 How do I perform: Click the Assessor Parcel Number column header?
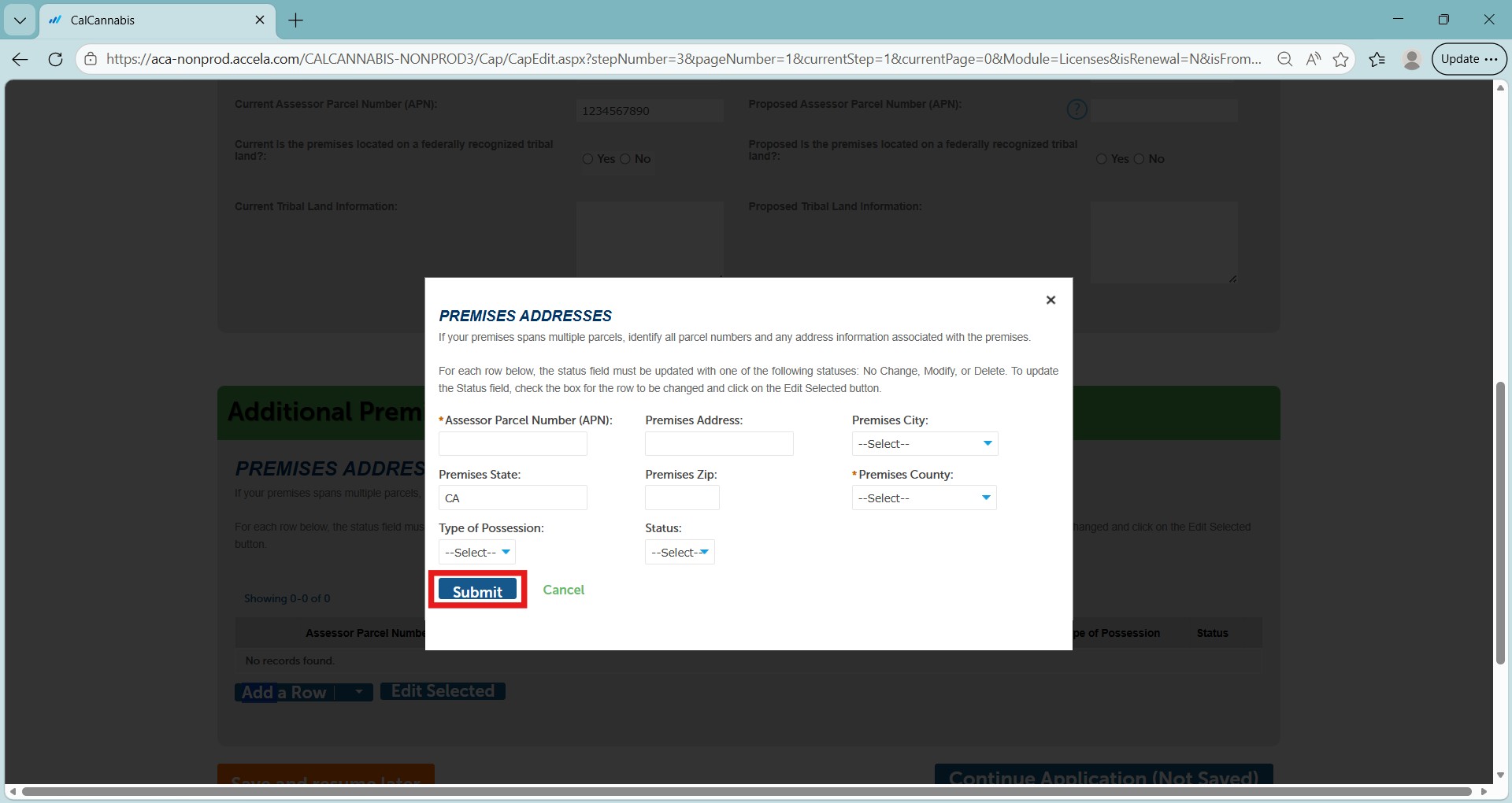tap(365, 633)
